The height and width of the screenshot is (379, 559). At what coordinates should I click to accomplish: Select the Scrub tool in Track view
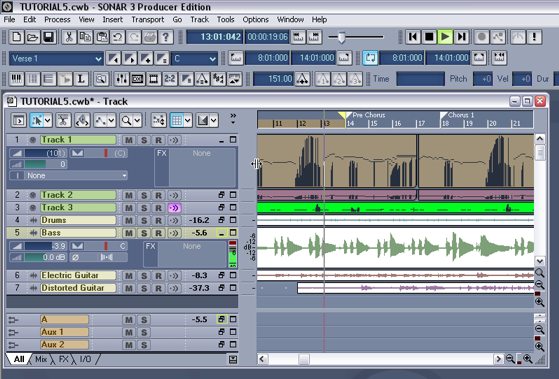click(x=82, y=121)
